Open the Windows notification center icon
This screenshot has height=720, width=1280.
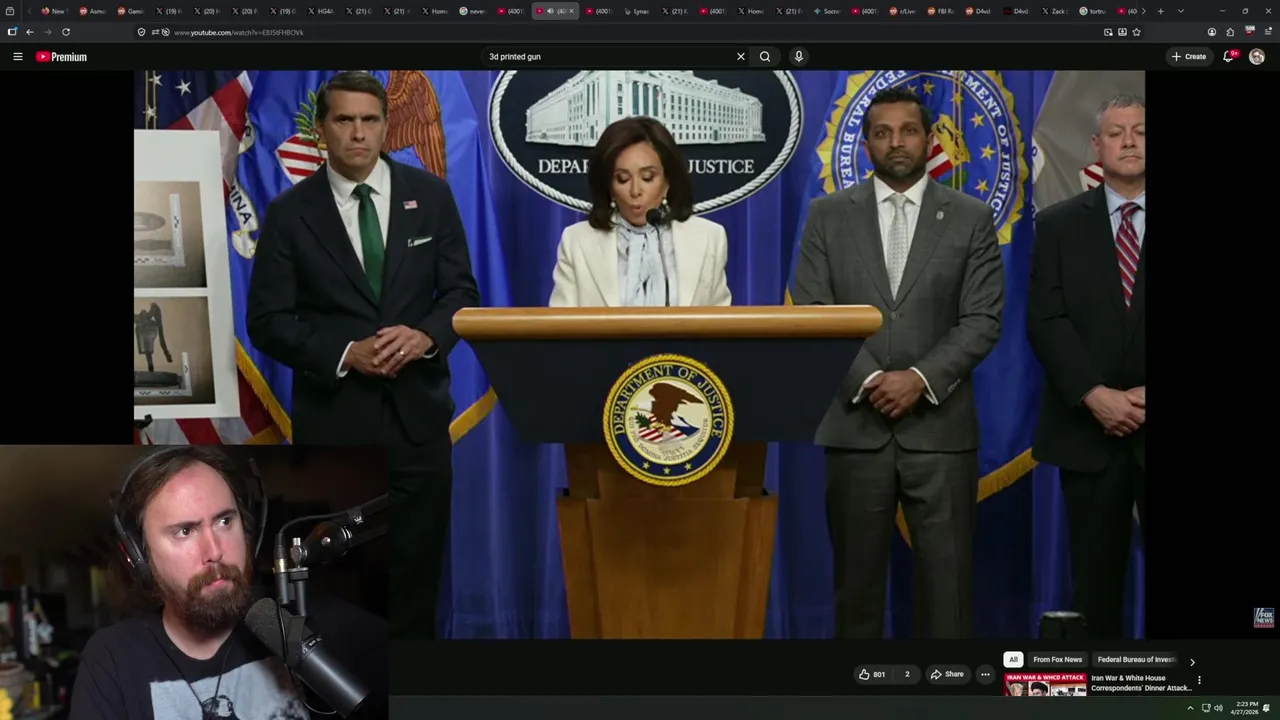pyautogui.click(x=1267, y=708)
